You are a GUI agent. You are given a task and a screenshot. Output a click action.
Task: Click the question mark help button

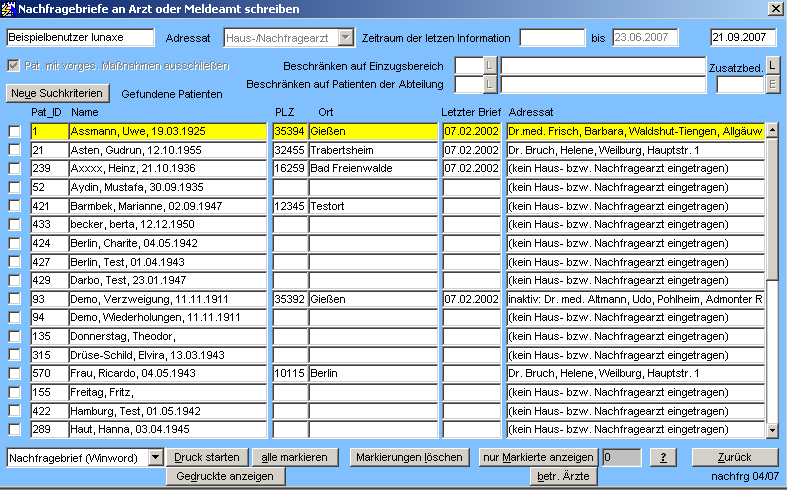point(662,457)
